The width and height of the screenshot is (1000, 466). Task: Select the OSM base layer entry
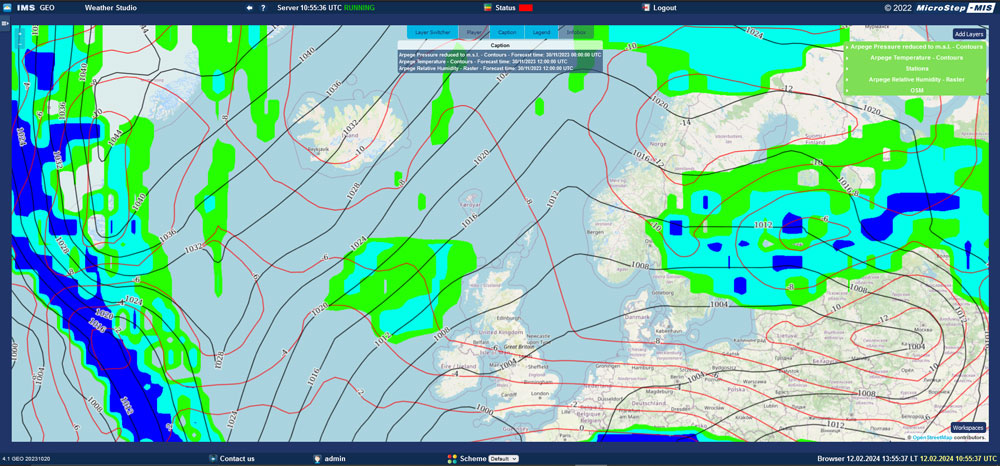click(916, 91)
